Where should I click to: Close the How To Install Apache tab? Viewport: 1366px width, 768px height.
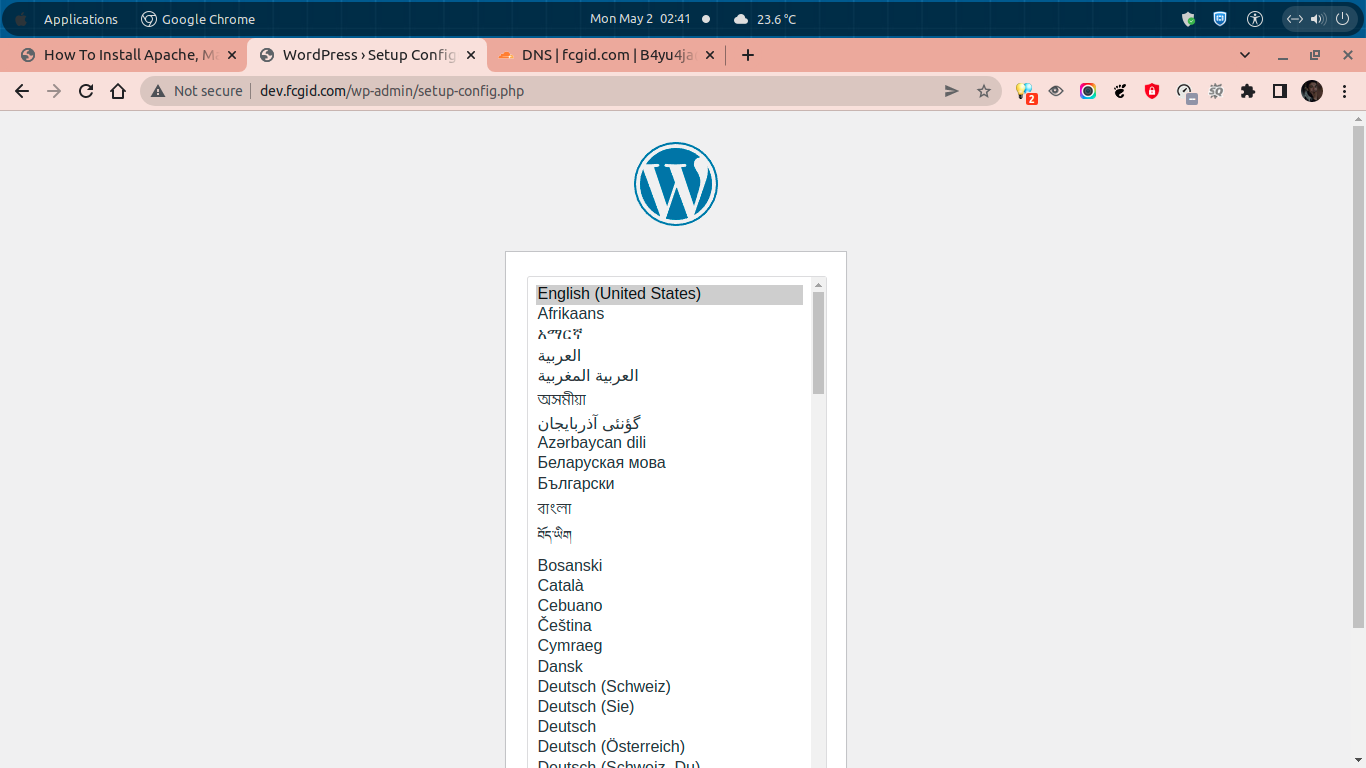click(x=232, y=55)
